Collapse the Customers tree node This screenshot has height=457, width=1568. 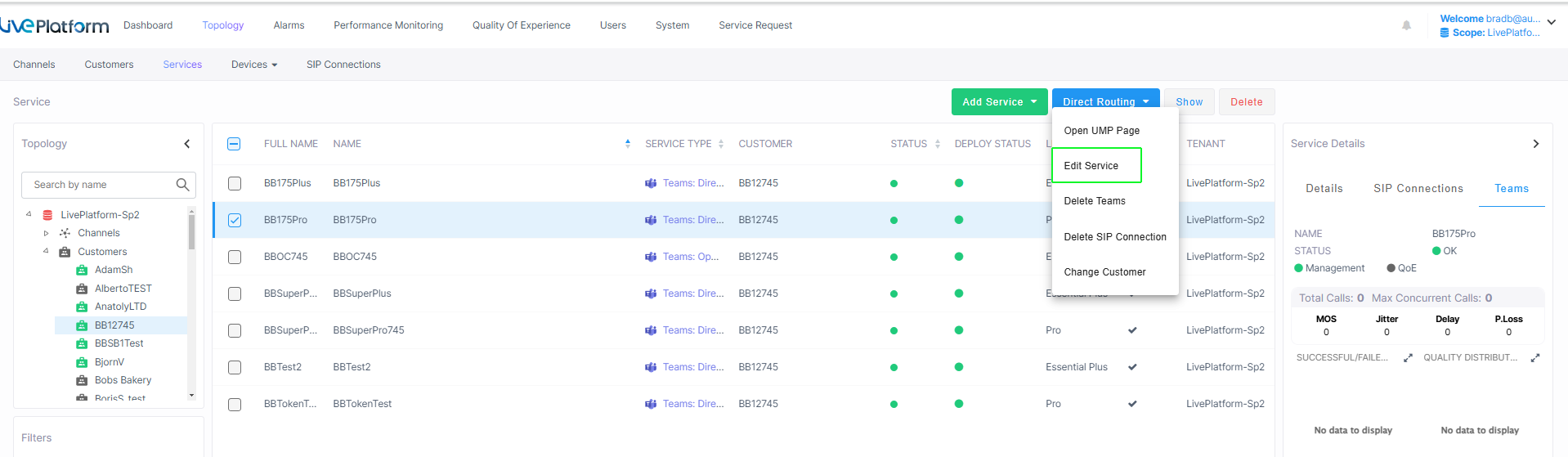46,251
